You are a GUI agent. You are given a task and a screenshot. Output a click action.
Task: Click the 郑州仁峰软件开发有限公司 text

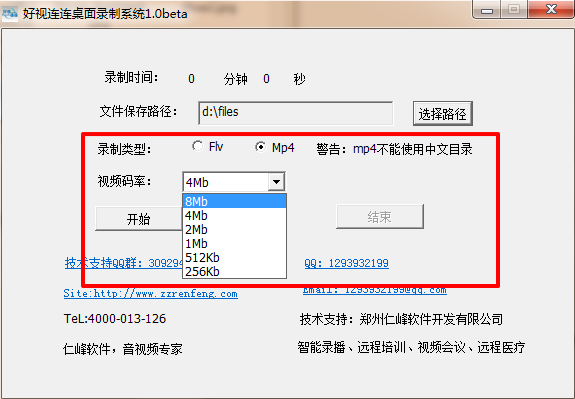click(x=431, y=319)
